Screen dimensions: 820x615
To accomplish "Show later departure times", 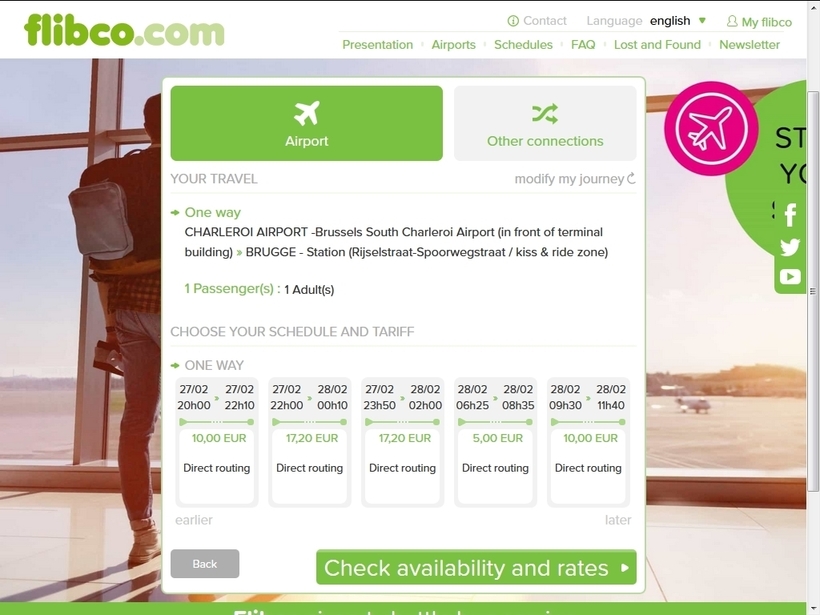I will coord(618,520).
